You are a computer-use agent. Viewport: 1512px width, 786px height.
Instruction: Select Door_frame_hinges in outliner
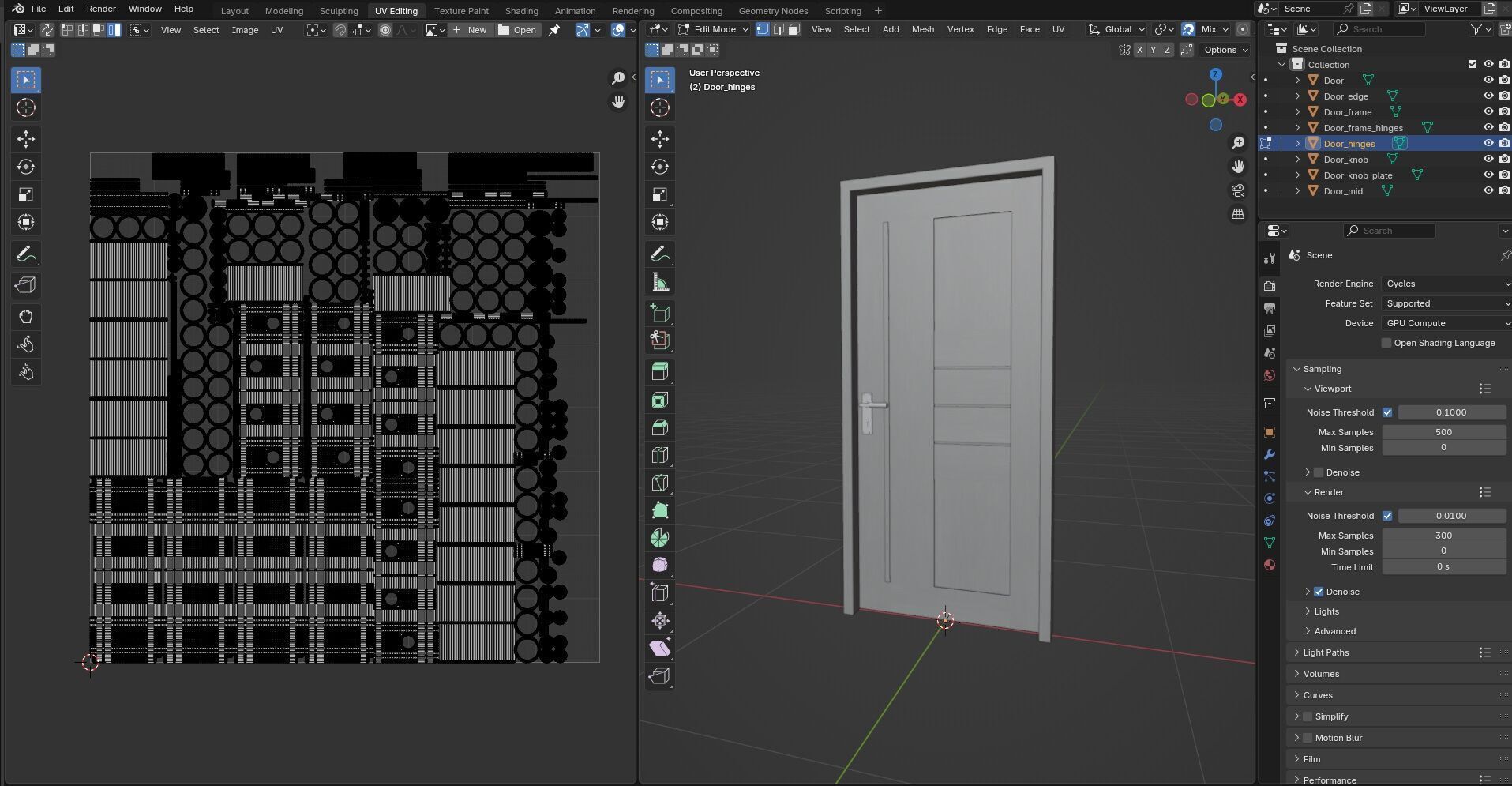point(1363,128)
